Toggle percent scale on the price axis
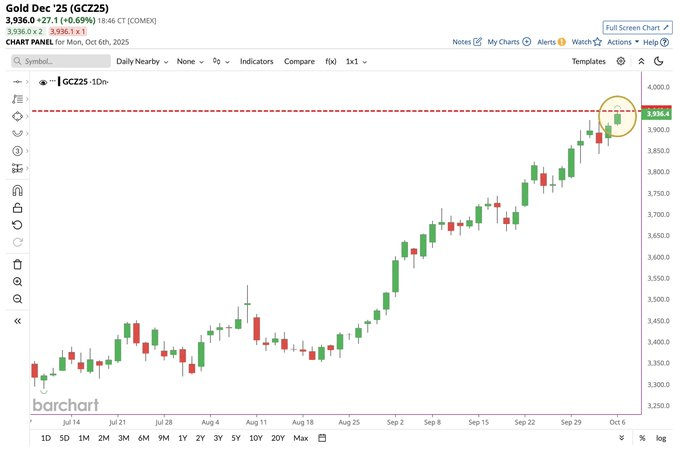Screen dimensions: 680x451 (641, 438)
